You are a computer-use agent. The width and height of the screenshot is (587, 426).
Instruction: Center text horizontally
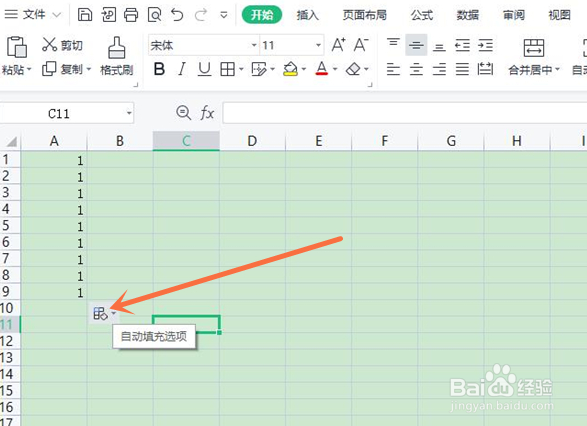[x=416, y=69]
